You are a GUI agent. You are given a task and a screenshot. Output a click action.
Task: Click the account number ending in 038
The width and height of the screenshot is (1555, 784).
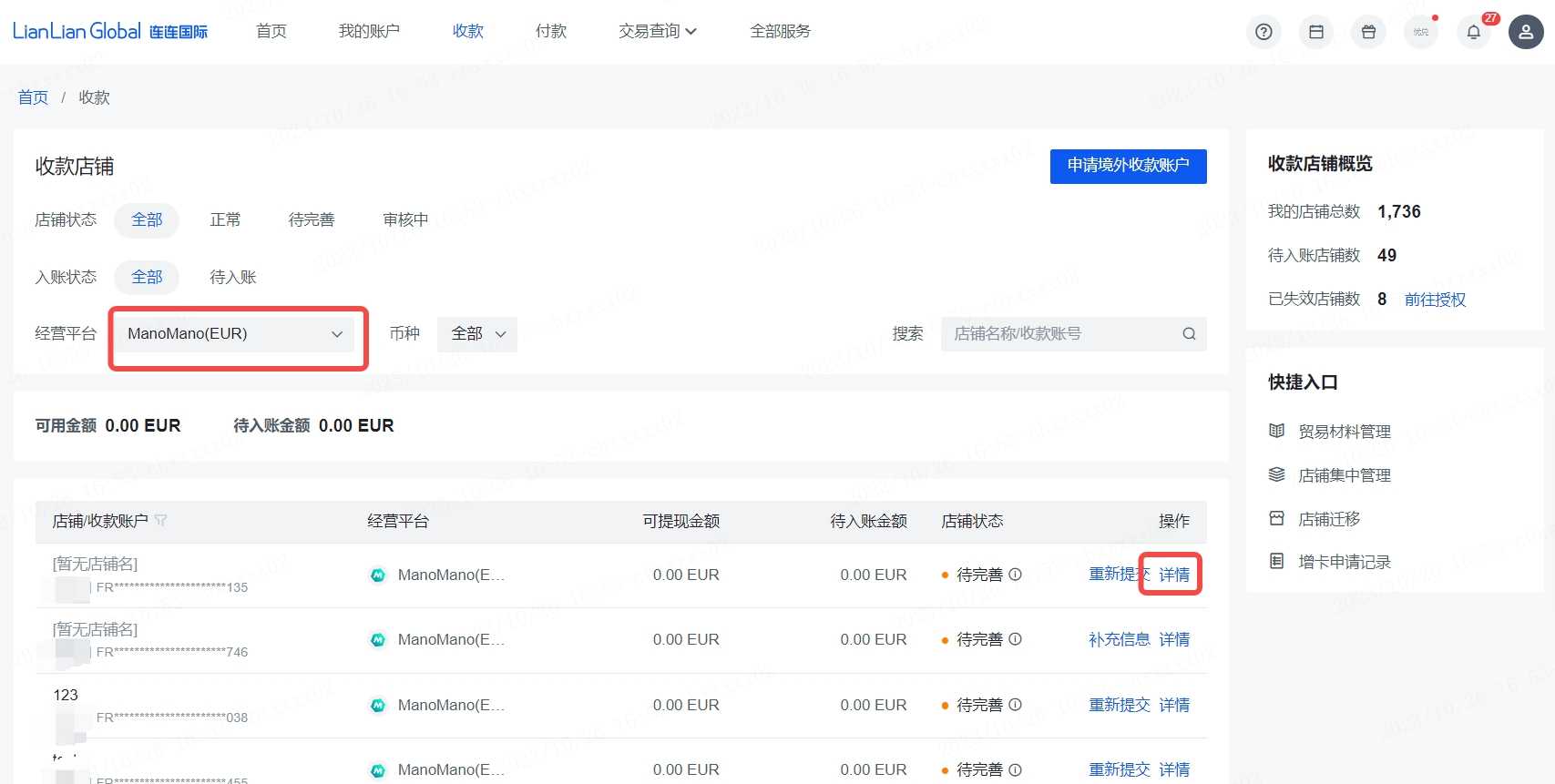[172, 718]
